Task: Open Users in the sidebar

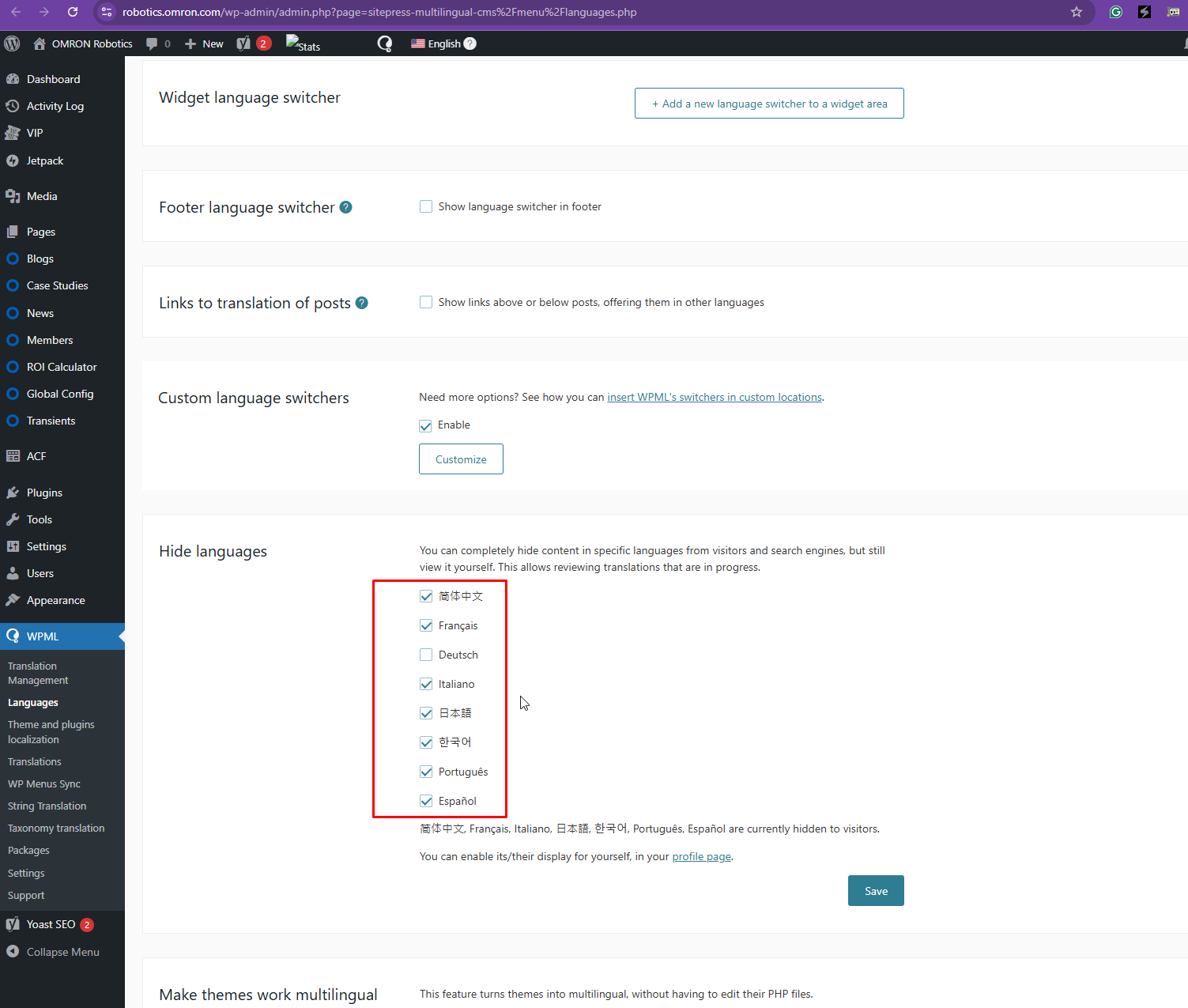Action: coord(62,573)
